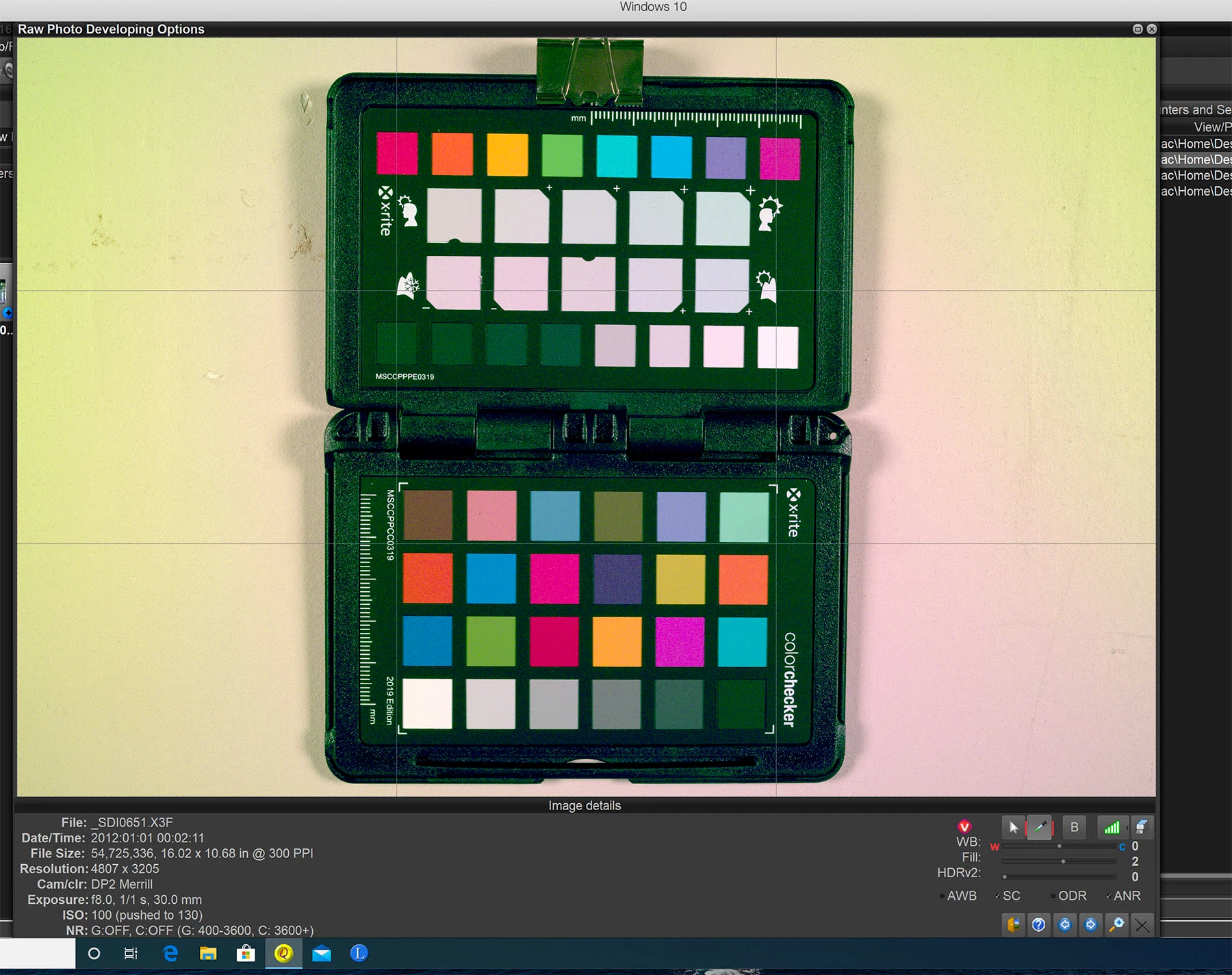Click the taskbar search box
1232x975 pixels.
(x=38, y=953)
